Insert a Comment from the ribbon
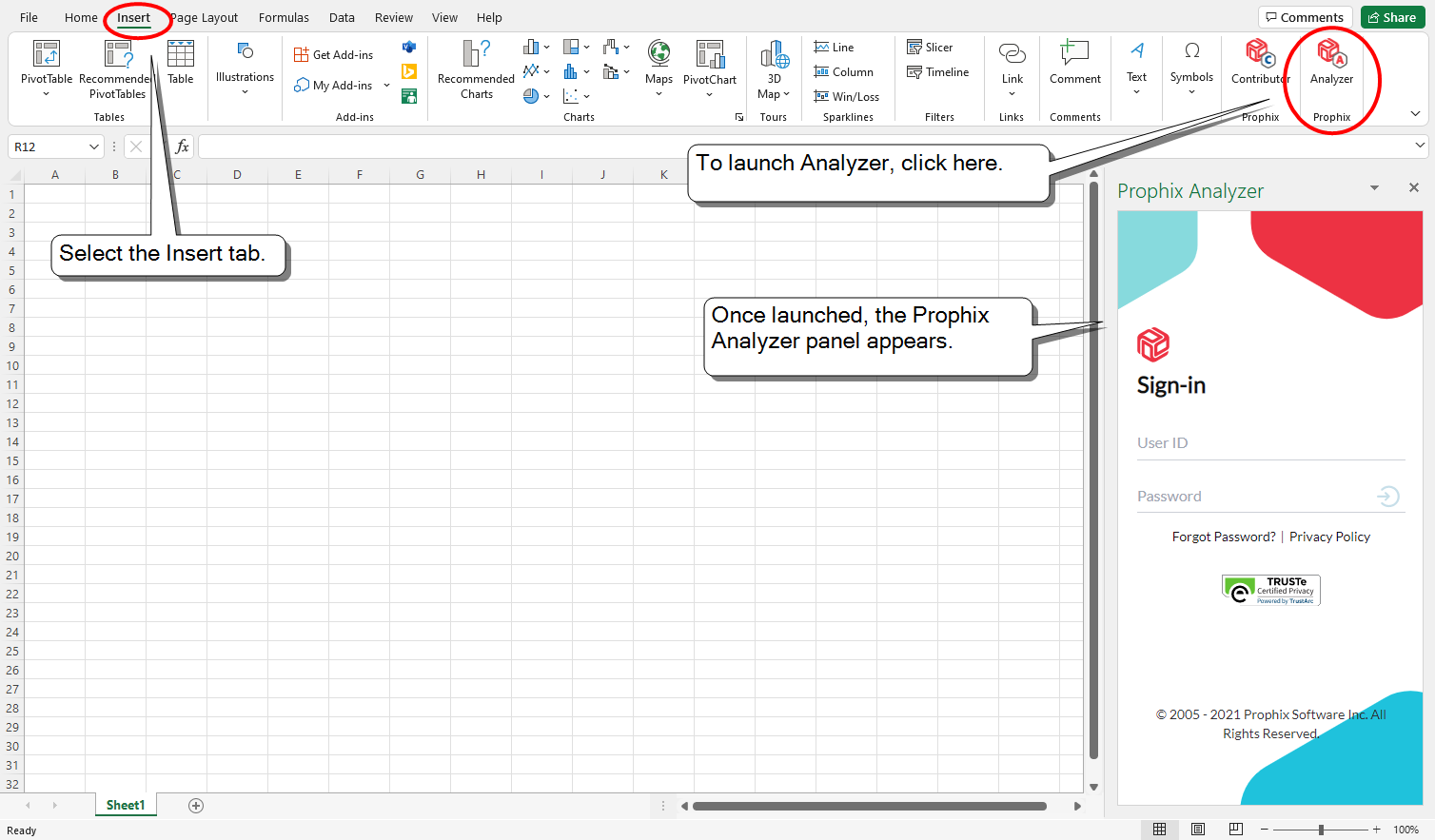The image size is (1435, 840). [1075, 63]
